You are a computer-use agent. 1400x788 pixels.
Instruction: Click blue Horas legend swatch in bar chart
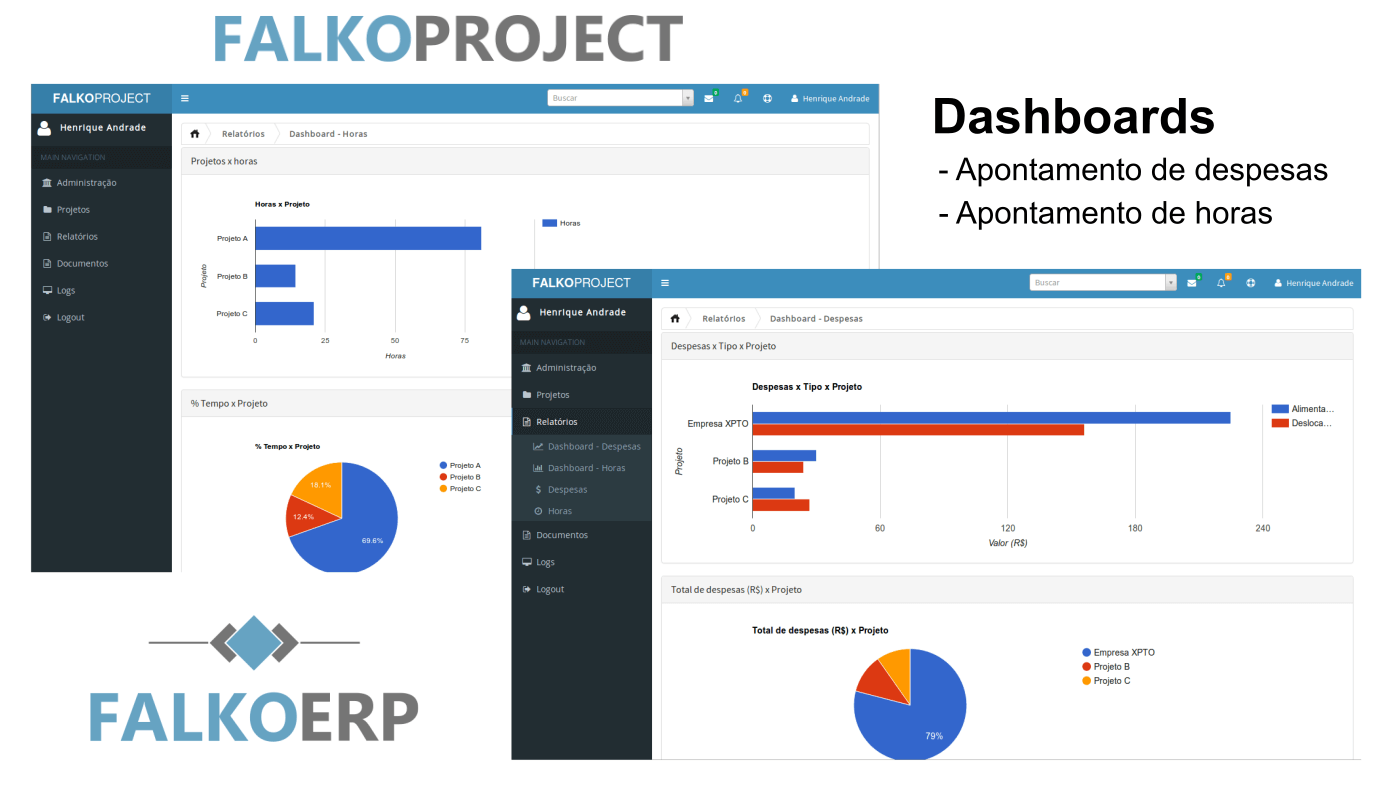pos(549,223)
